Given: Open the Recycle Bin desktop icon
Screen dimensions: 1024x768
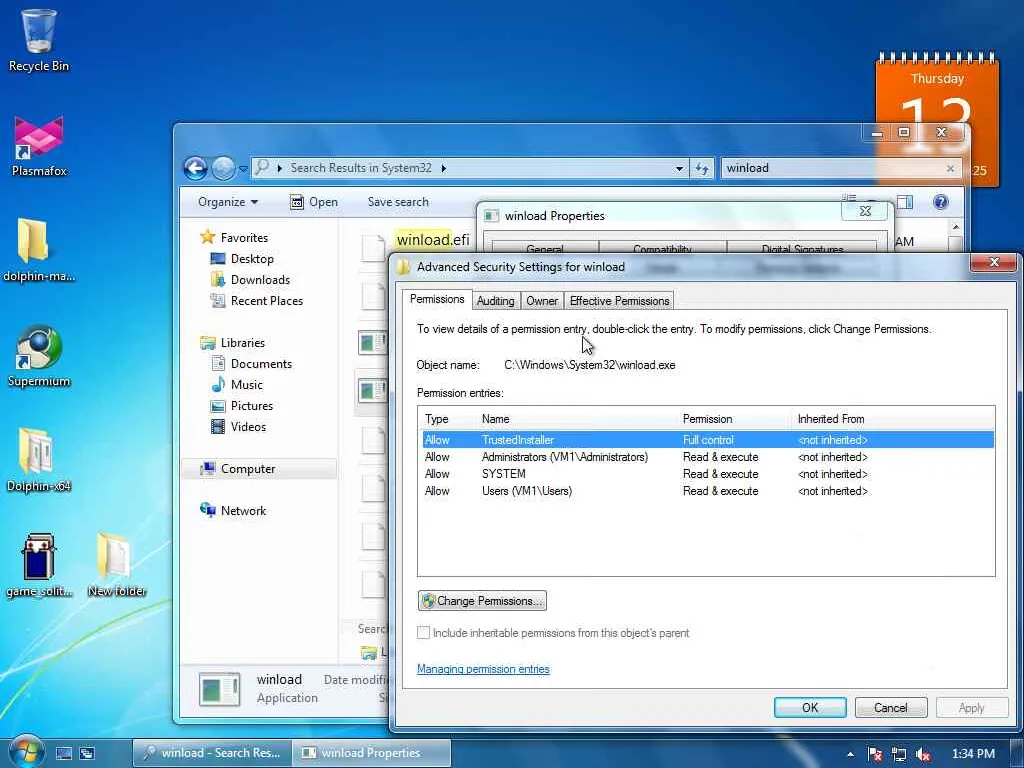Looking at the screenshot, I should pos(39,39).
